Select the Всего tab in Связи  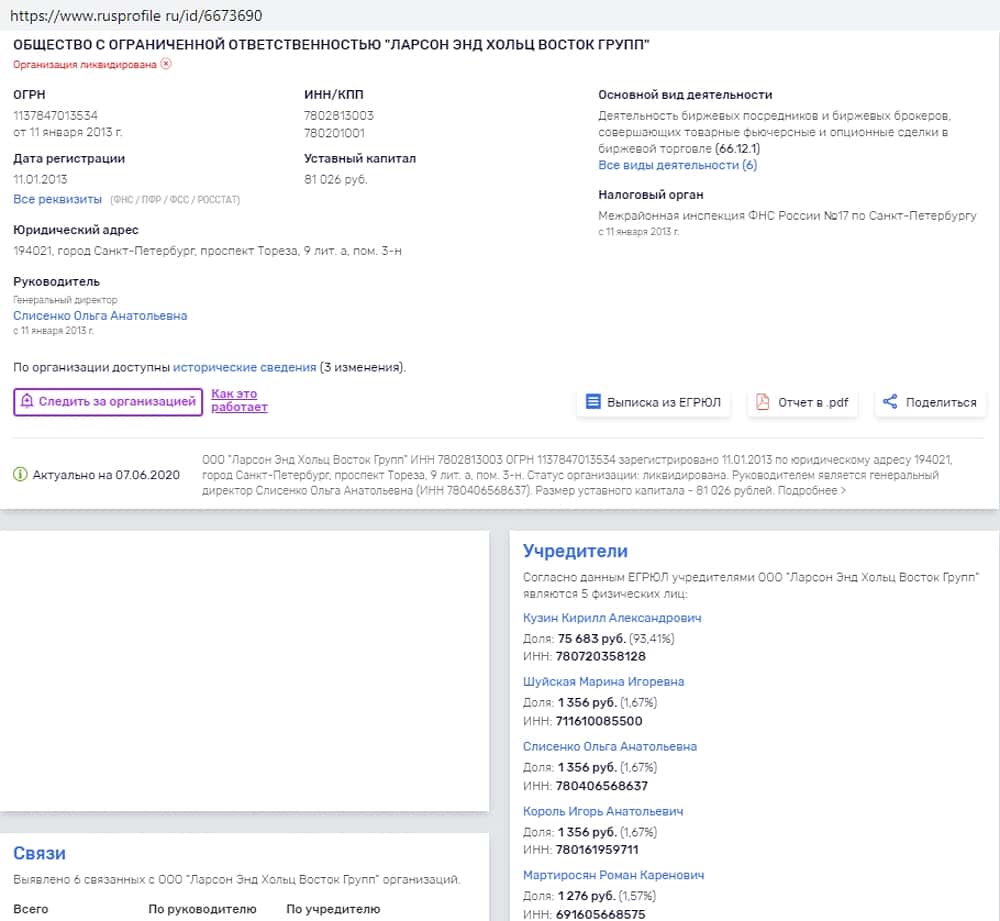31,909
